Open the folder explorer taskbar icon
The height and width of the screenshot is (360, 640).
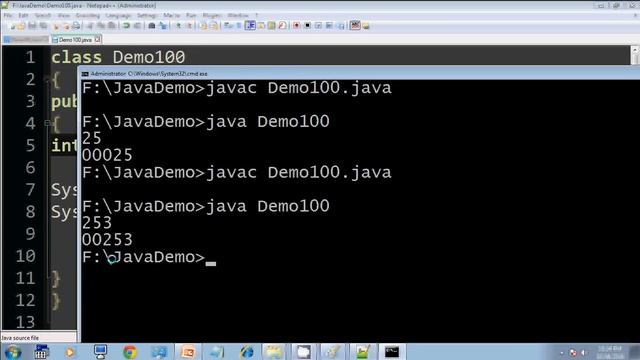click(274, 352)
